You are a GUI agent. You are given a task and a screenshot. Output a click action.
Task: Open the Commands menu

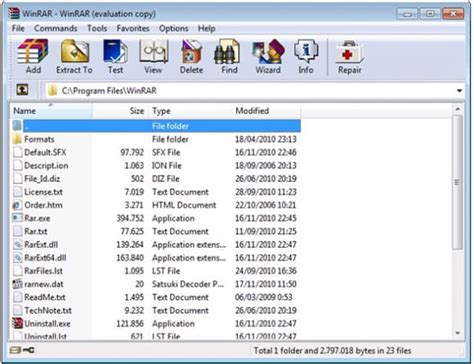coord(56,28)
